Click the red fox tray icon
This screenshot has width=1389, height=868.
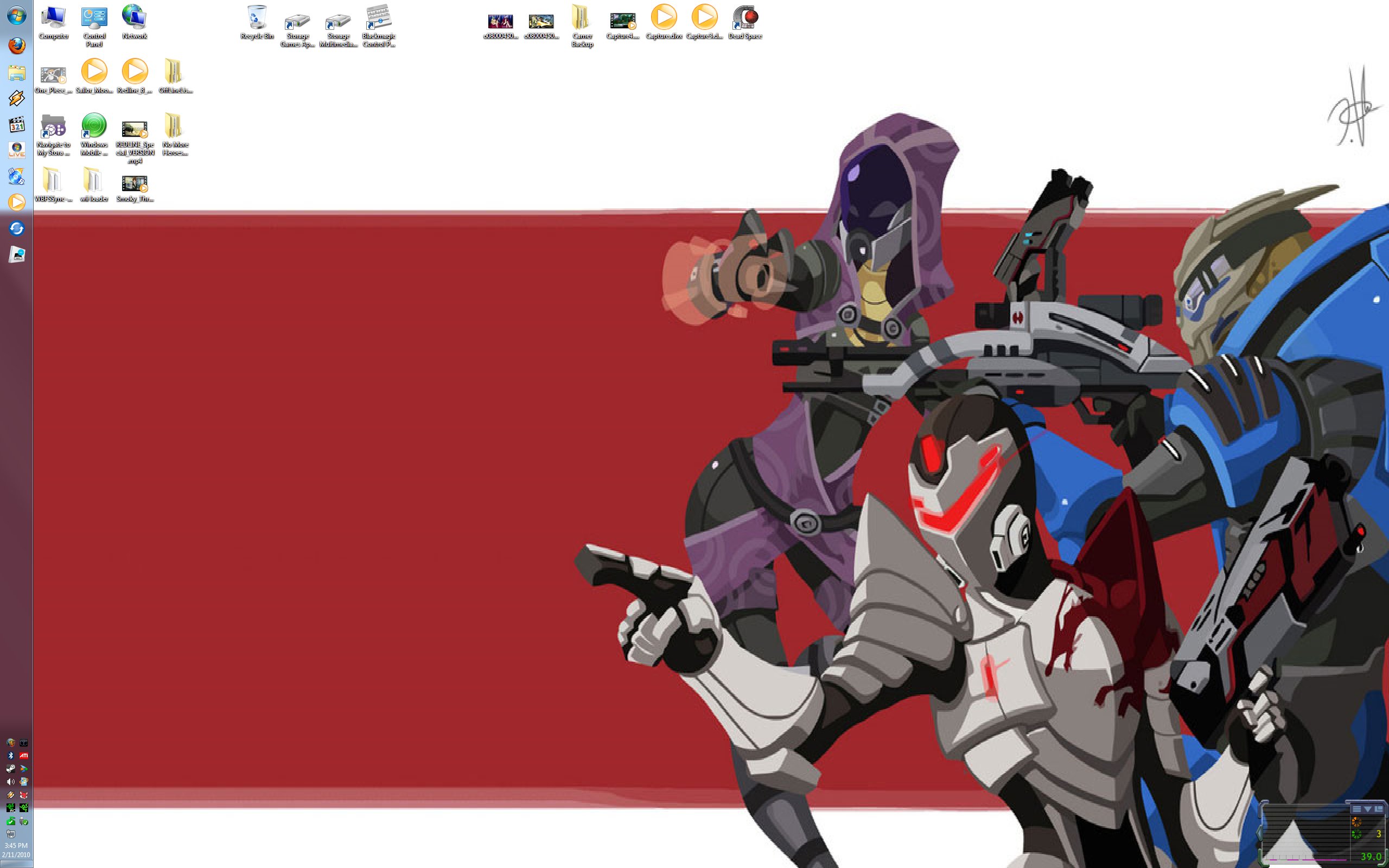point(23,795)
